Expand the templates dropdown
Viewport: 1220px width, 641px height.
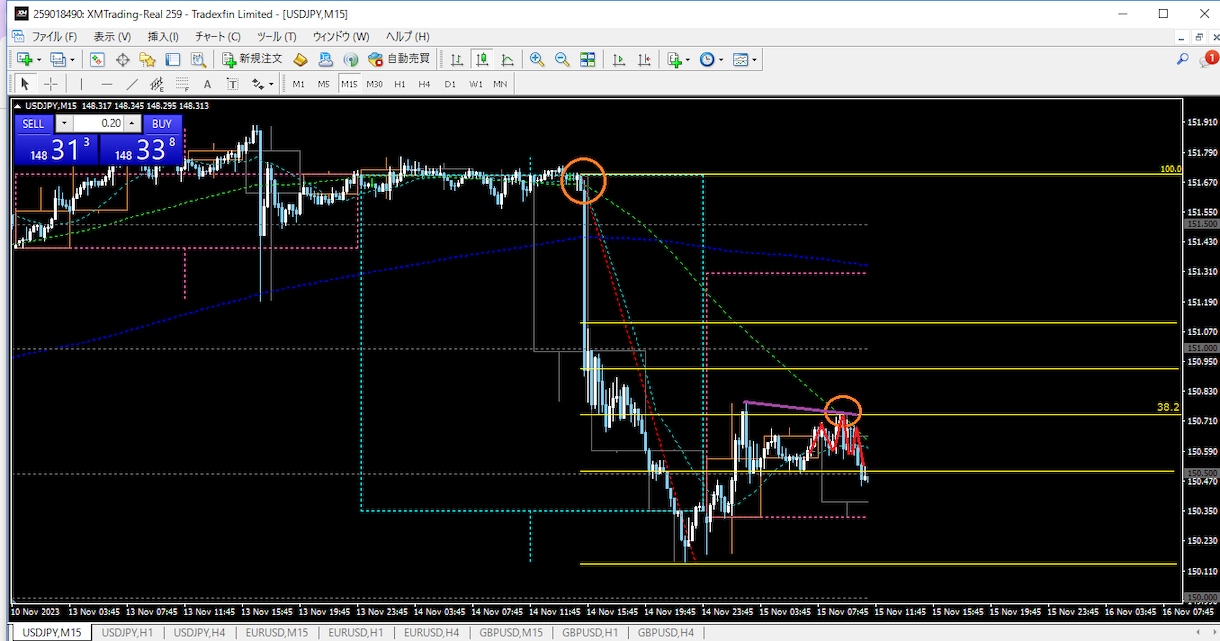point(753,60)
